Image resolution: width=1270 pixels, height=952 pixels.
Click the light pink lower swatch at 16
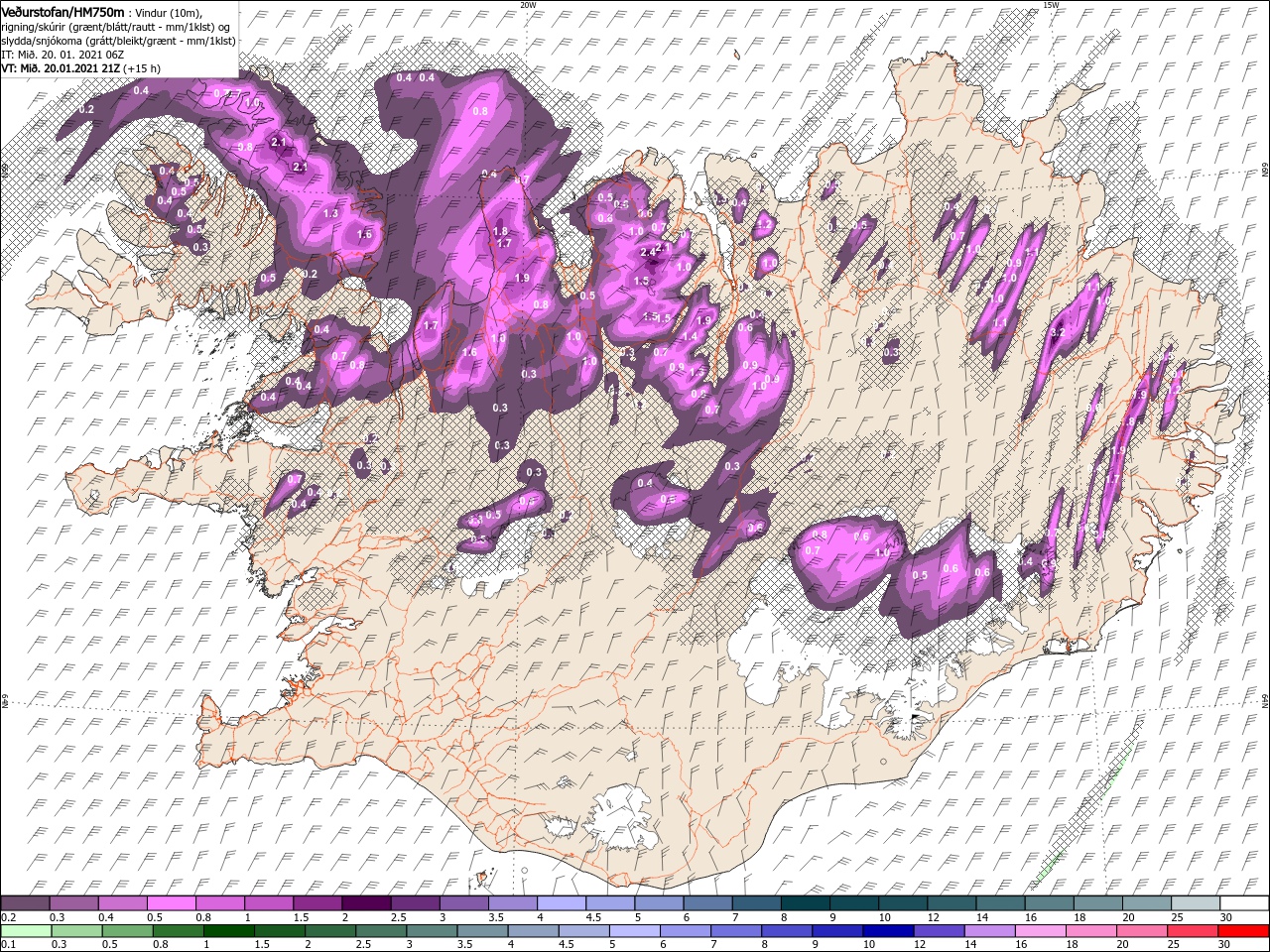[1039, 931]
